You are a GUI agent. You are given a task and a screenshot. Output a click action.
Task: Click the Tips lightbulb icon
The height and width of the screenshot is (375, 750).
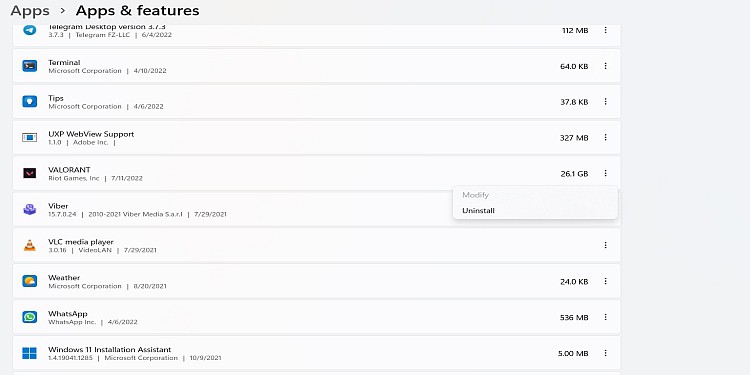(30, 102)
